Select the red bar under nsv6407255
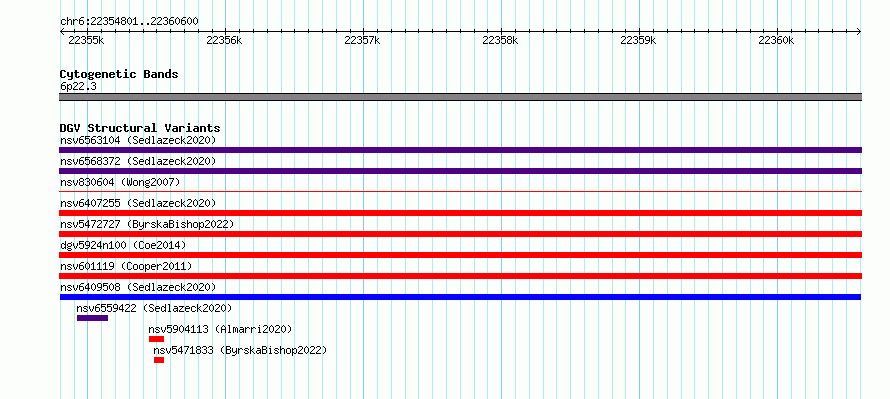 460,213
